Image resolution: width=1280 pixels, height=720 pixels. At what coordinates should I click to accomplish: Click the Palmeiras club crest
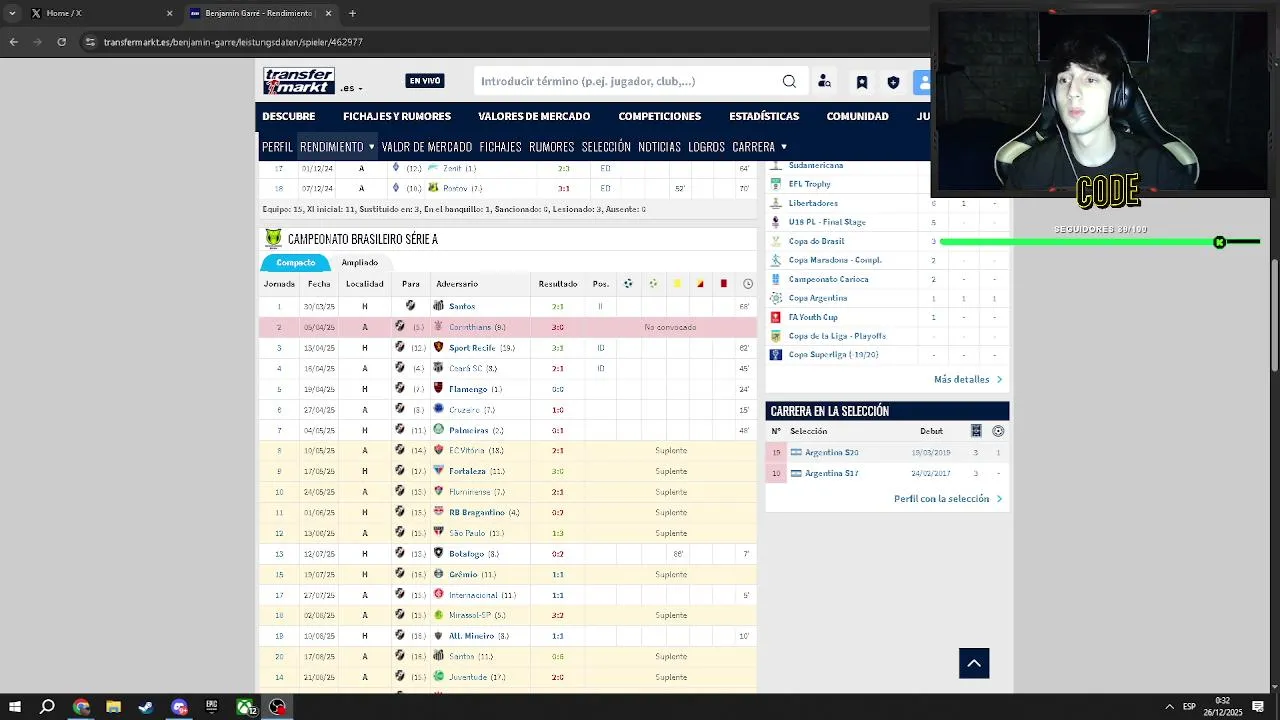(x=438, y=430)
